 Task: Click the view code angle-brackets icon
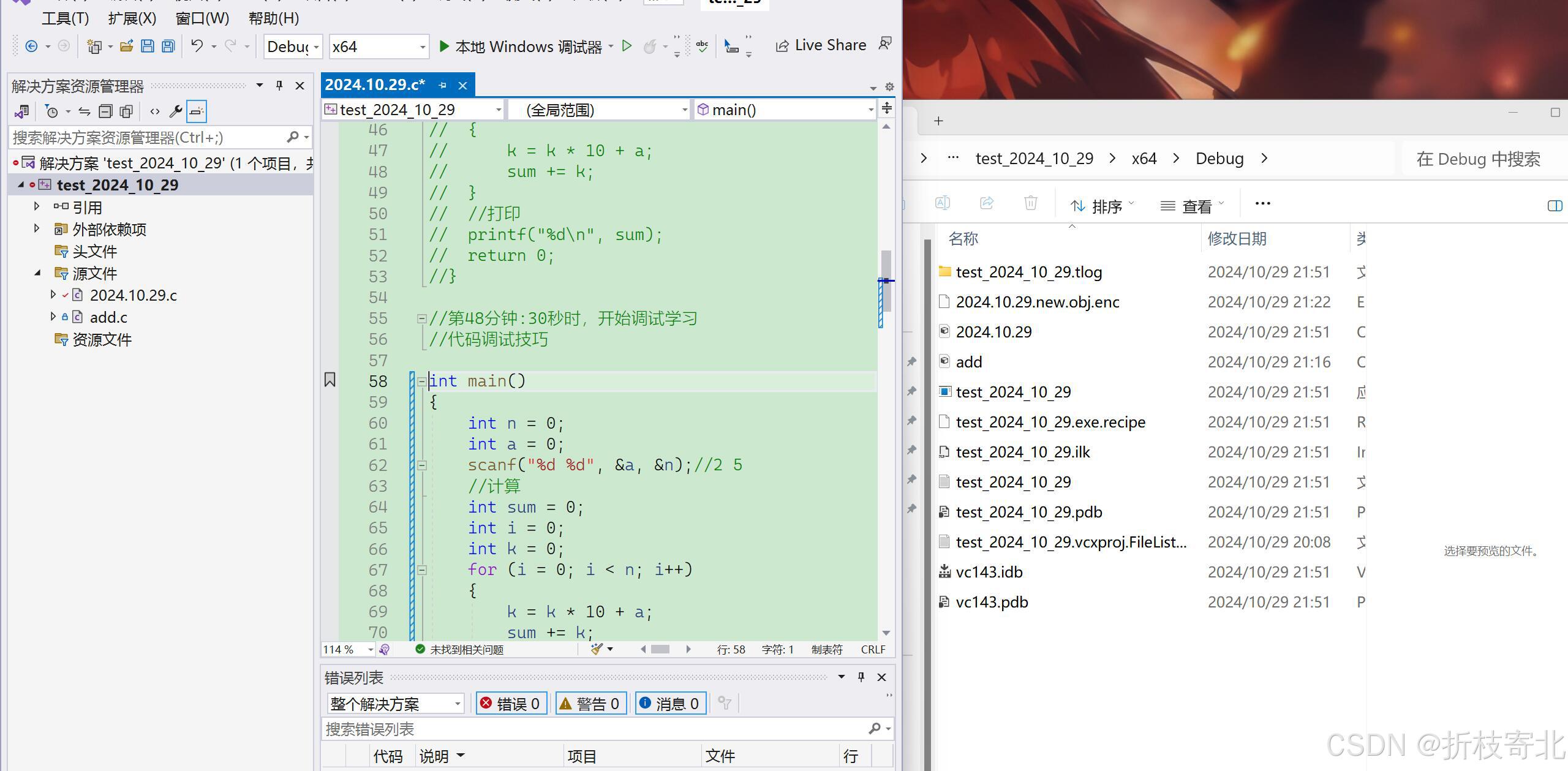coord(155,111)
